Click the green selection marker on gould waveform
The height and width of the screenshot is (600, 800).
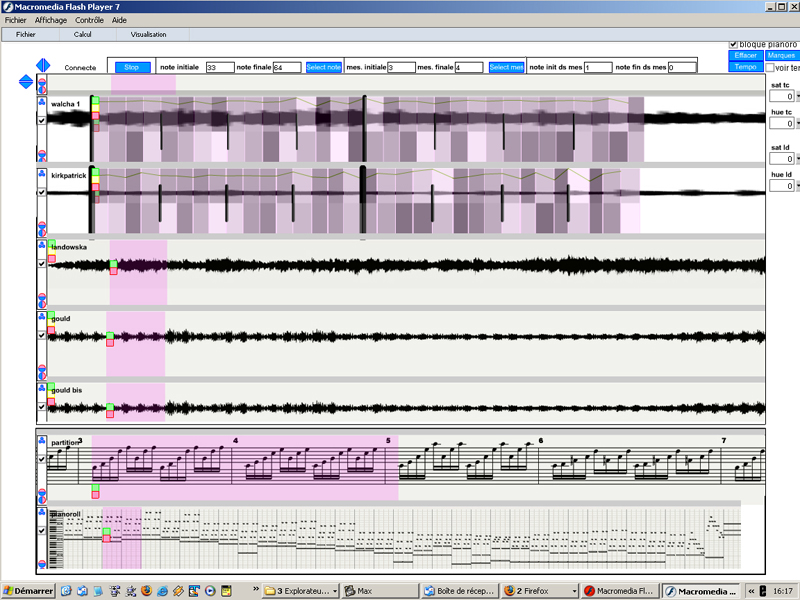[110, 335]
